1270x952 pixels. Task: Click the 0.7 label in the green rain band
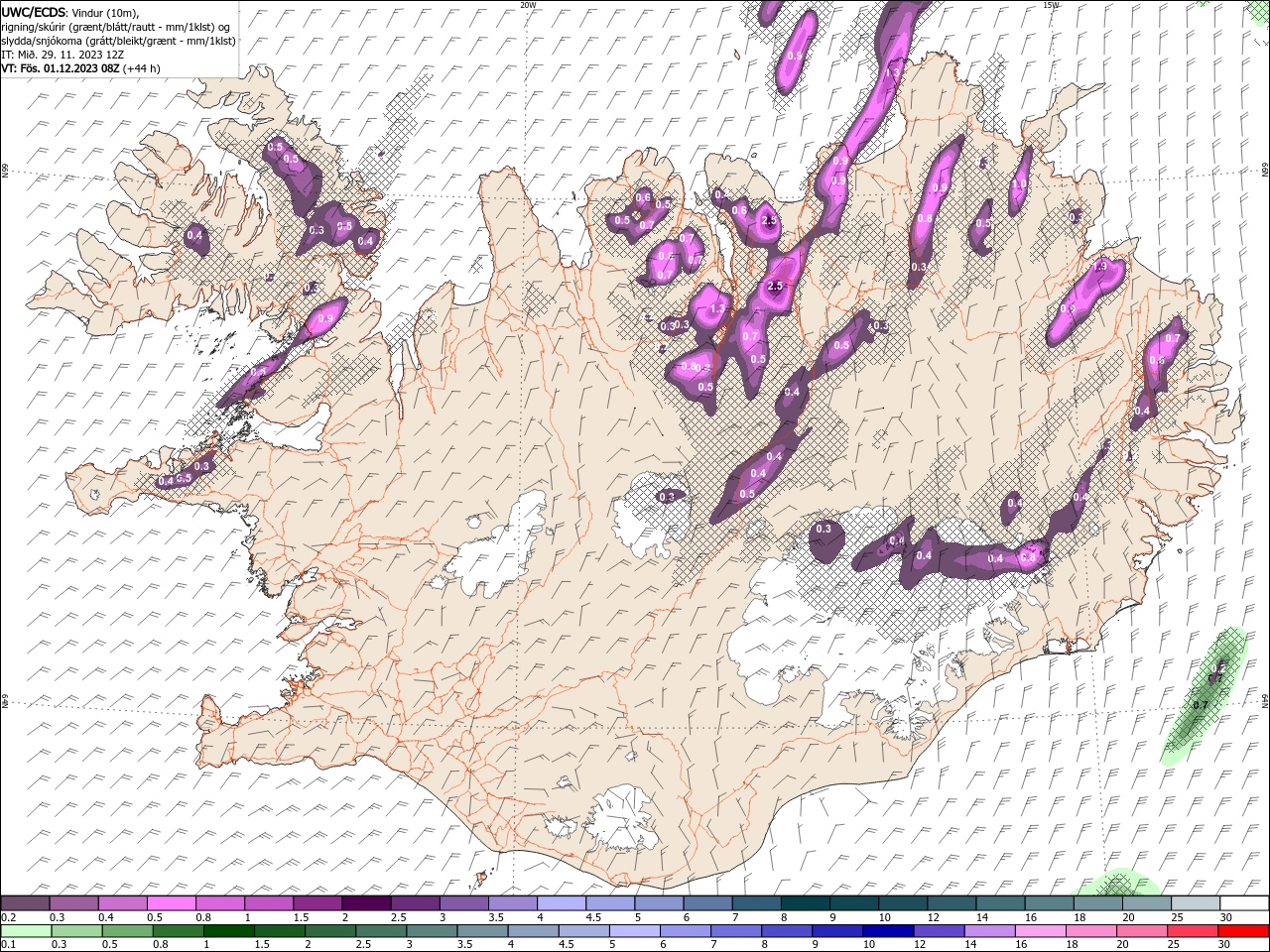(x=1201, y=705)
